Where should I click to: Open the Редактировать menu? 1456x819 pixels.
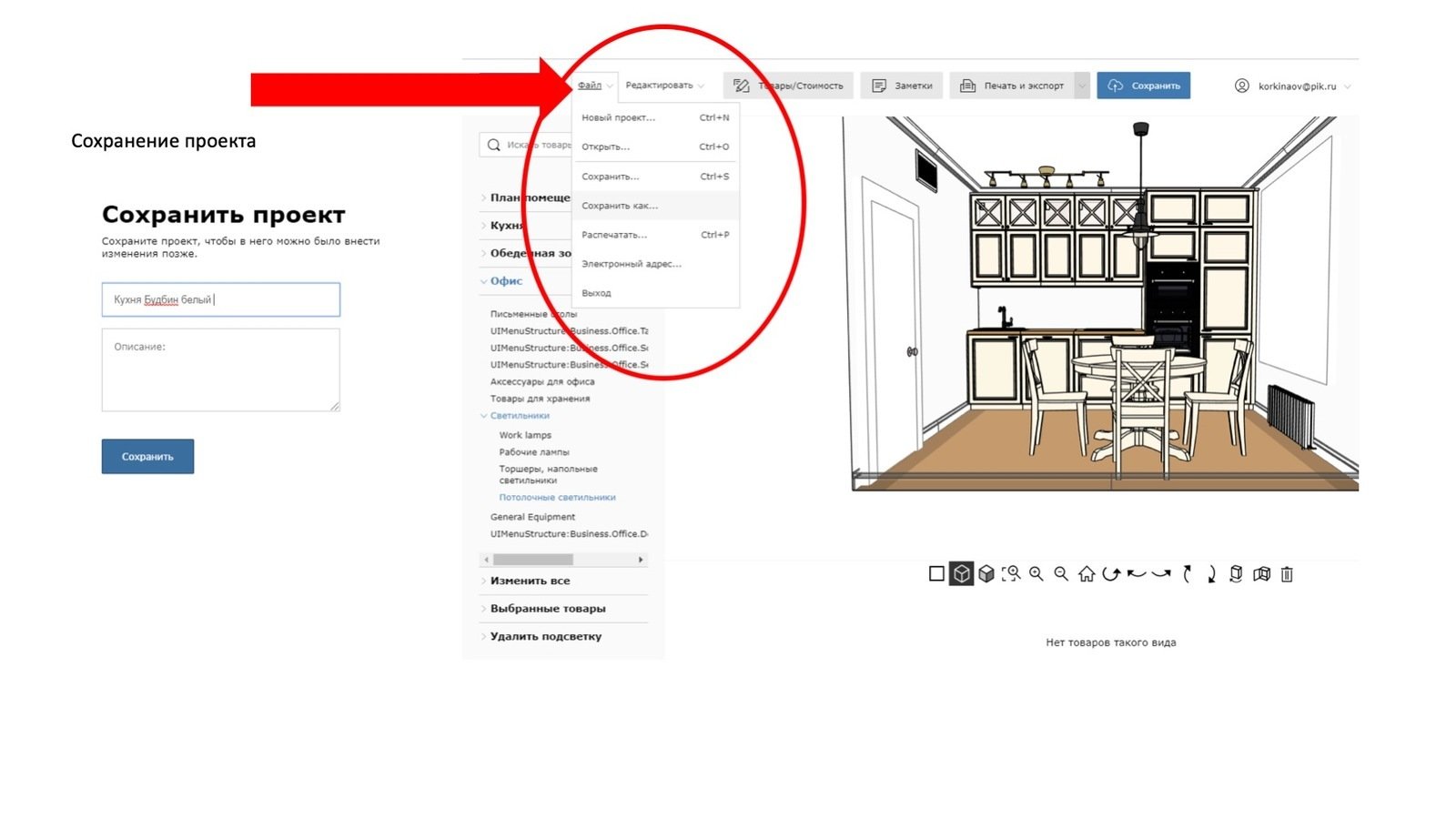(x=663, y=86)
